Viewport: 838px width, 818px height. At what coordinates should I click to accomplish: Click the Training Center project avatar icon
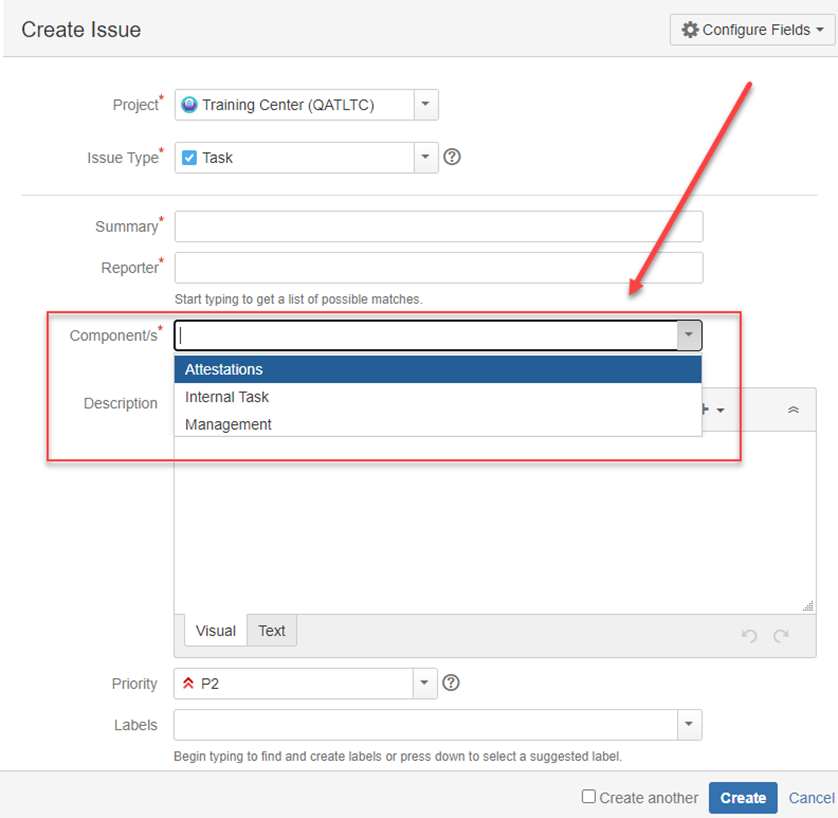[x=189, y=105]
